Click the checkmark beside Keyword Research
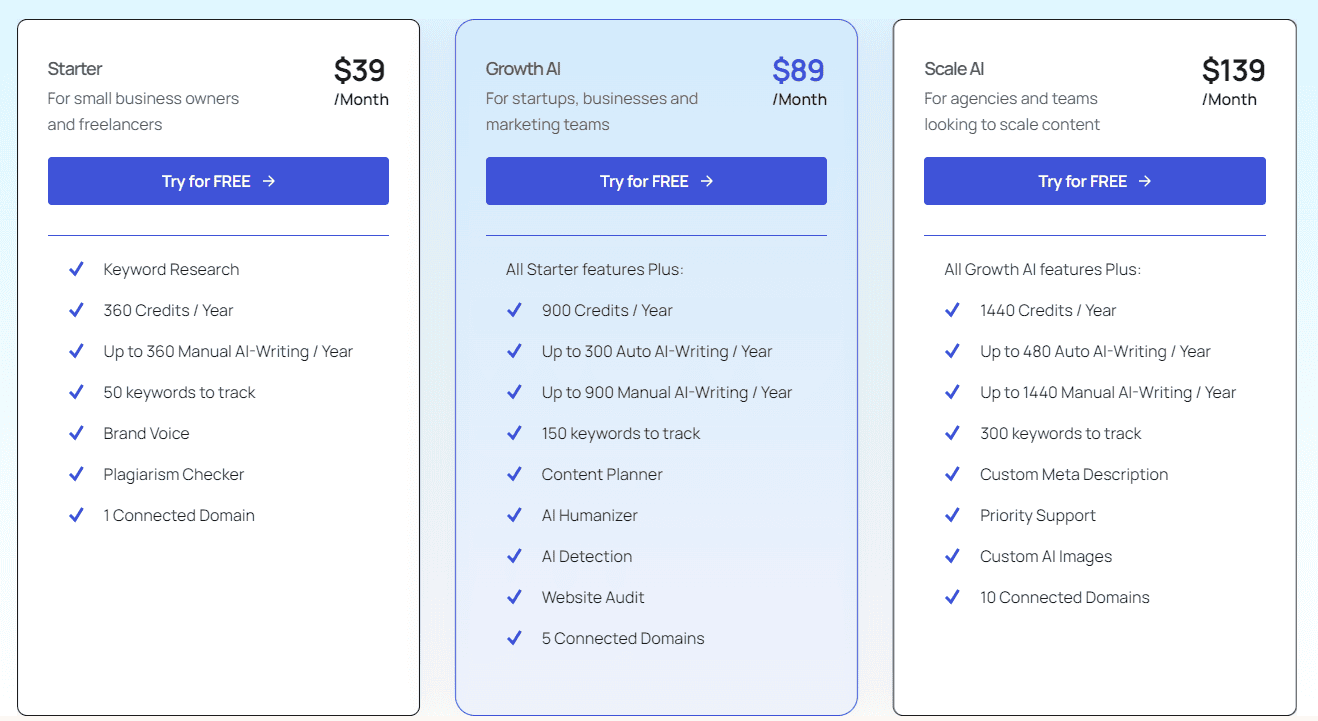This screenshot has height=721, width=1318. (x=76, y=269)
